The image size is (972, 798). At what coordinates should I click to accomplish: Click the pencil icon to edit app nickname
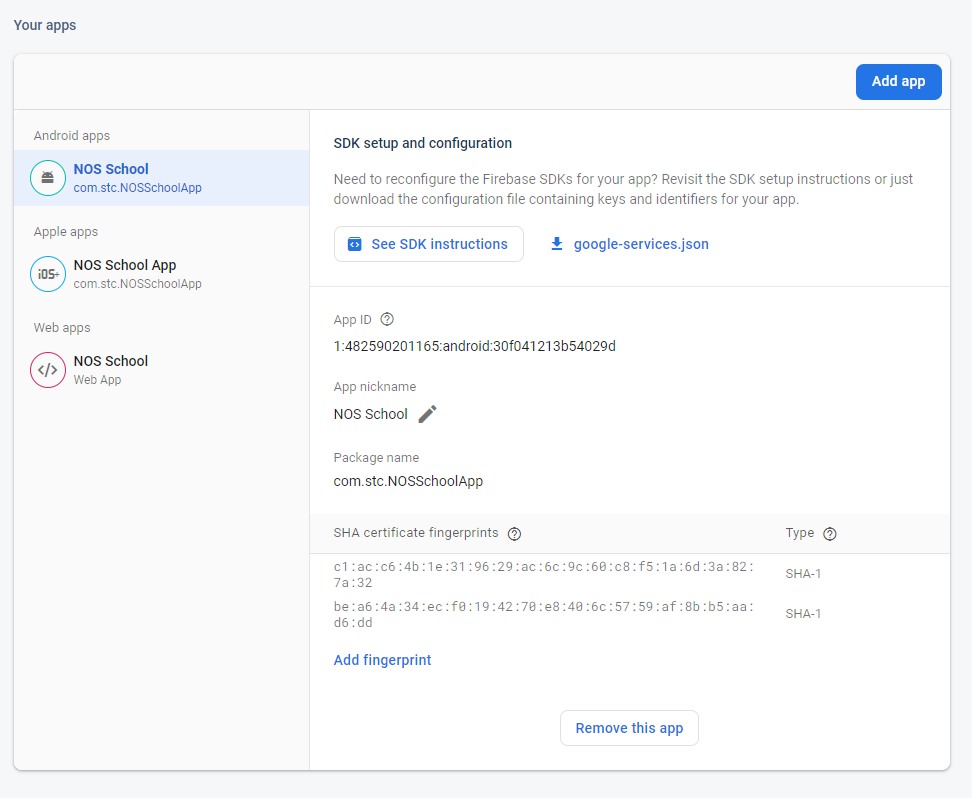pyautogui.click(x=428, y=414)
